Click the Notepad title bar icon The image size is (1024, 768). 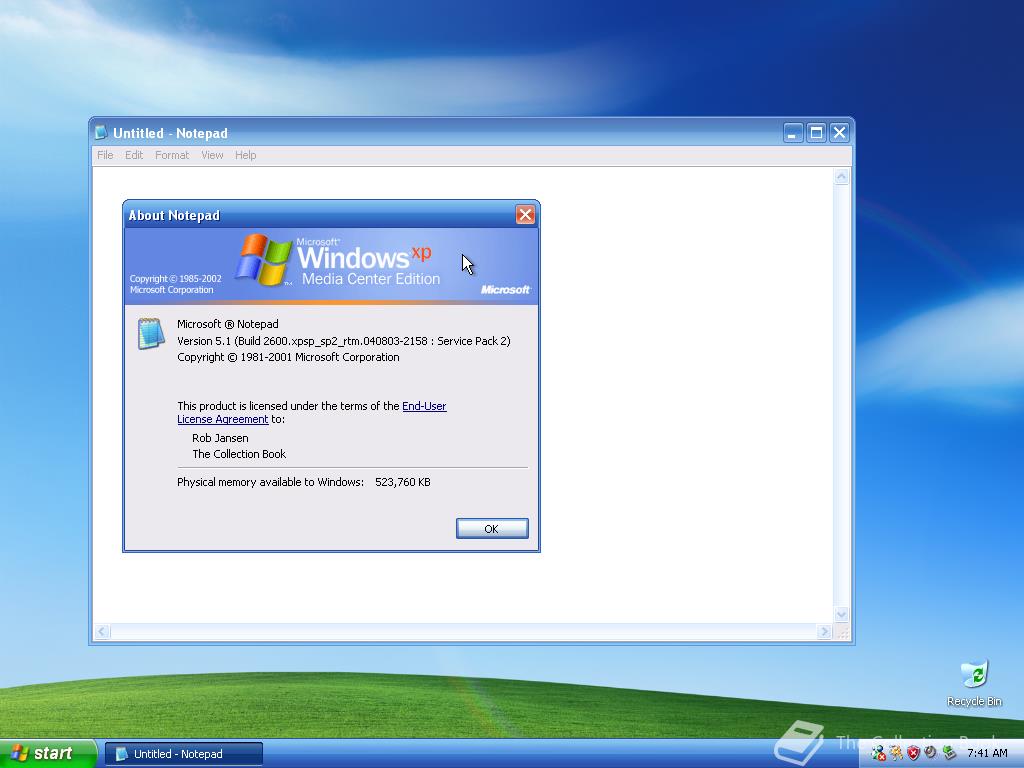(x=101, y=133)
